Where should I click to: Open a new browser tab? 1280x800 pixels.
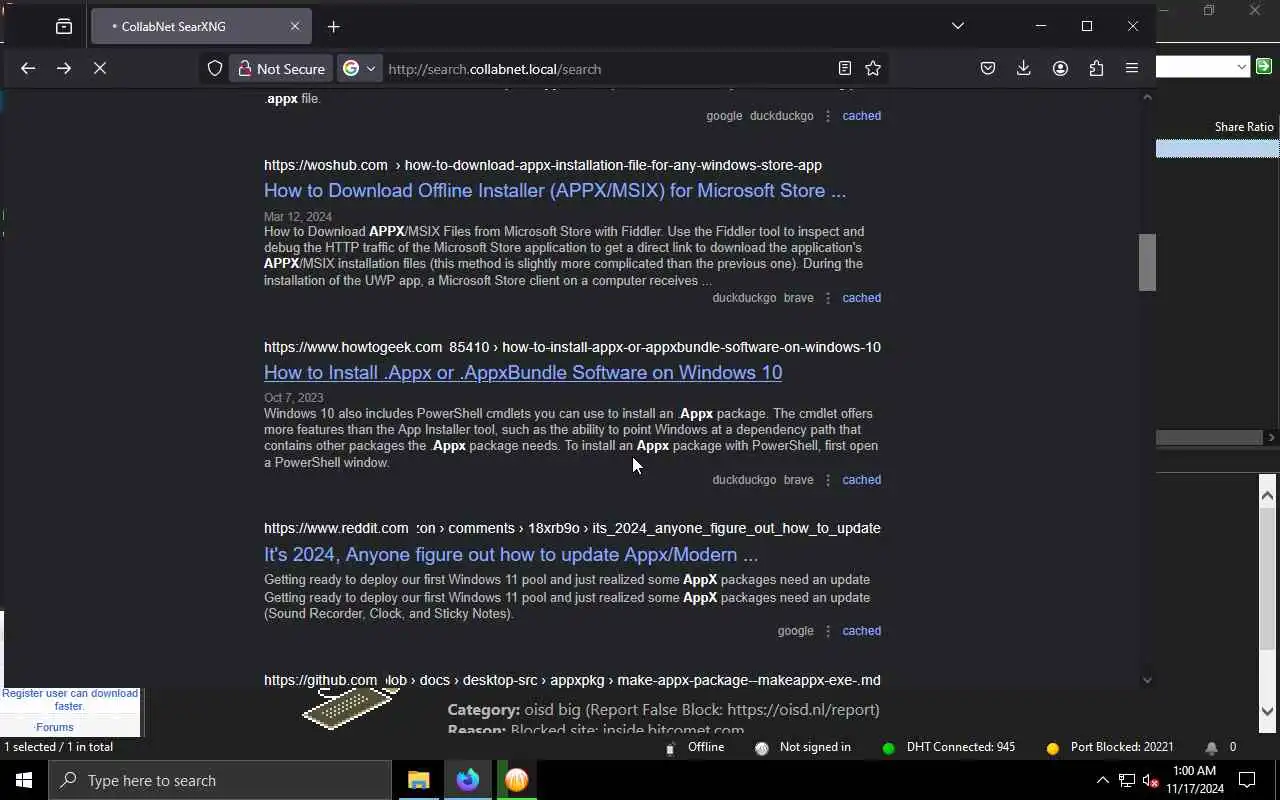(x=334, y=27)
